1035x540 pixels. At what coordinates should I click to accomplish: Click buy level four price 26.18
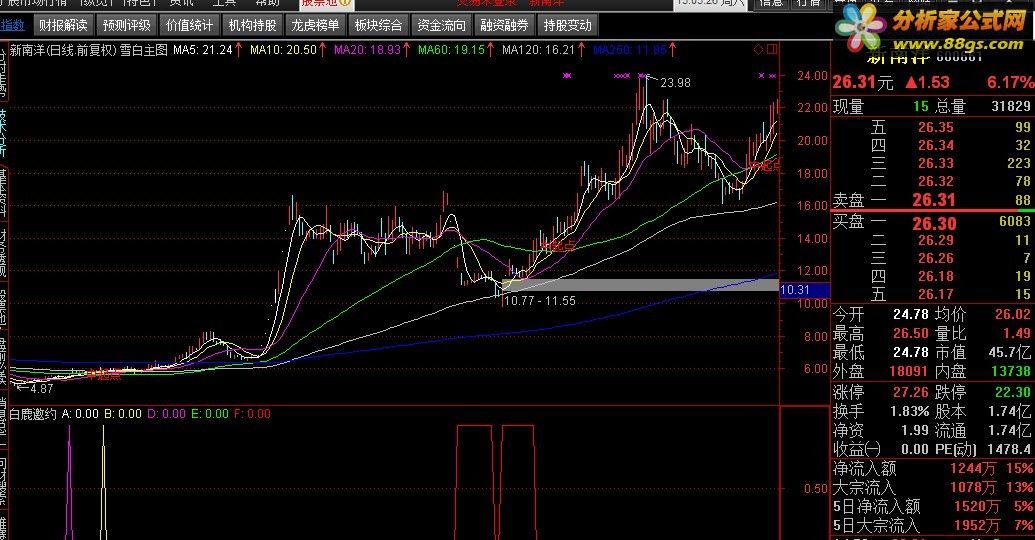tap(936, 276)
